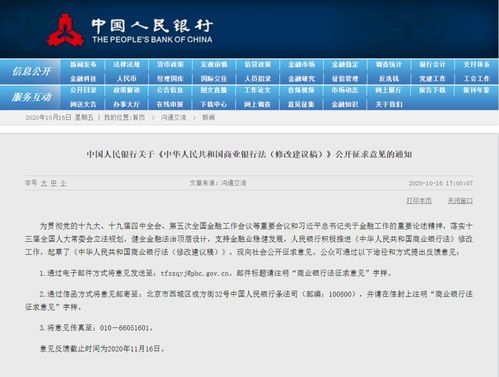The width and height of the screenshot is (499, 377).
Task: Click the date 2020年10月16日 星期五
Action: 59,117
